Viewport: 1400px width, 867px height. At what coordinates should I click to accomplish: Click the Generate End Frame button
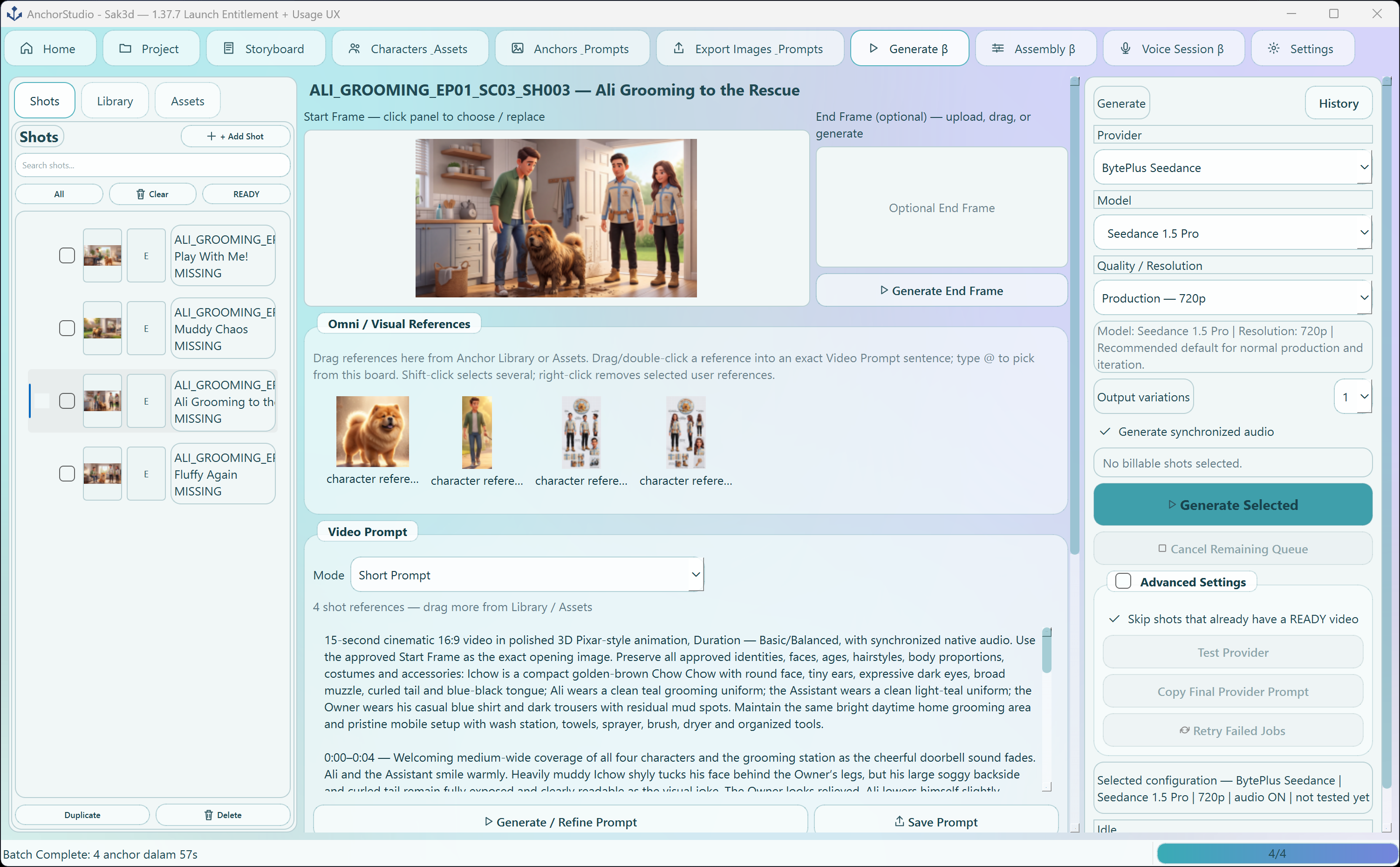[x=942, y=291]
